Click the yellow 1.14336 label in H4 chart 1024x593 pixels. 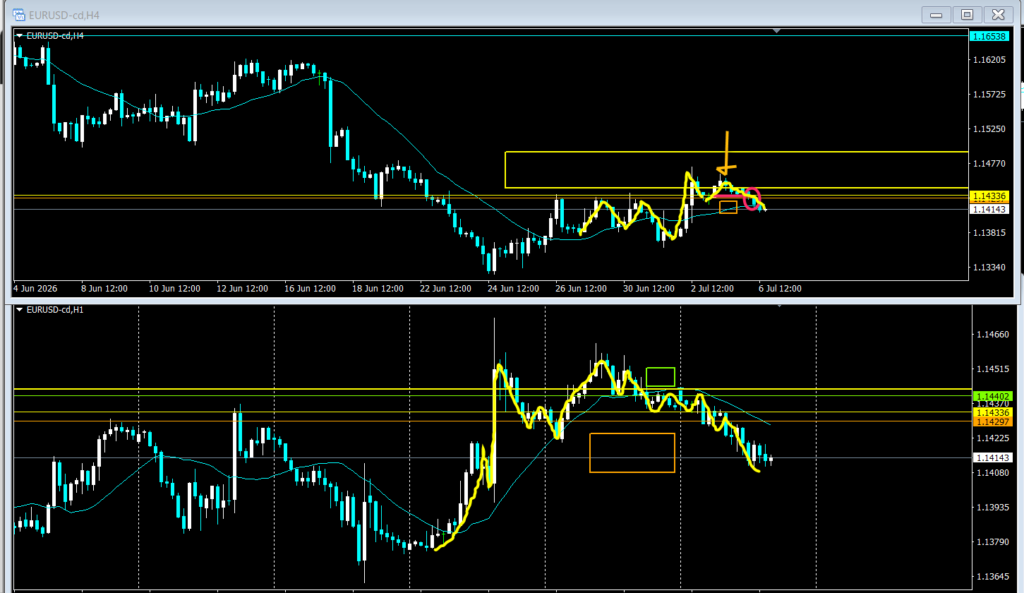pyautogui.click(x=989, y=197)
